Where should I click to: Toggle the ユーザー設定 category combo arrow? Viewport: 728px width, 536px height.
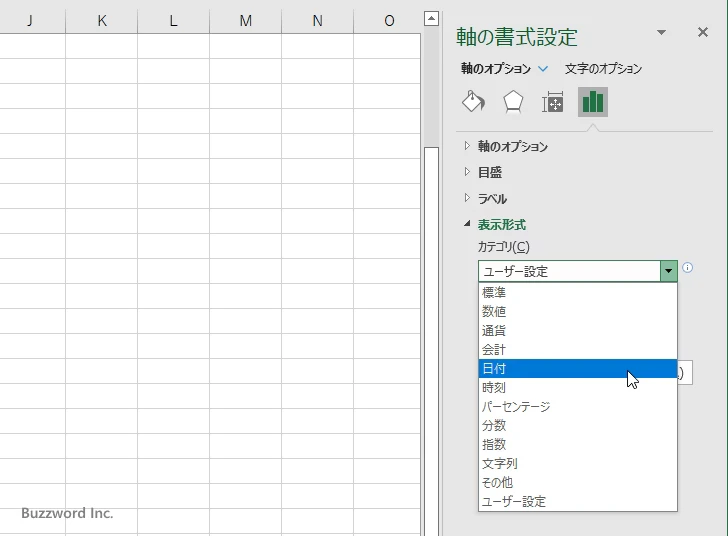pos(669,271)
